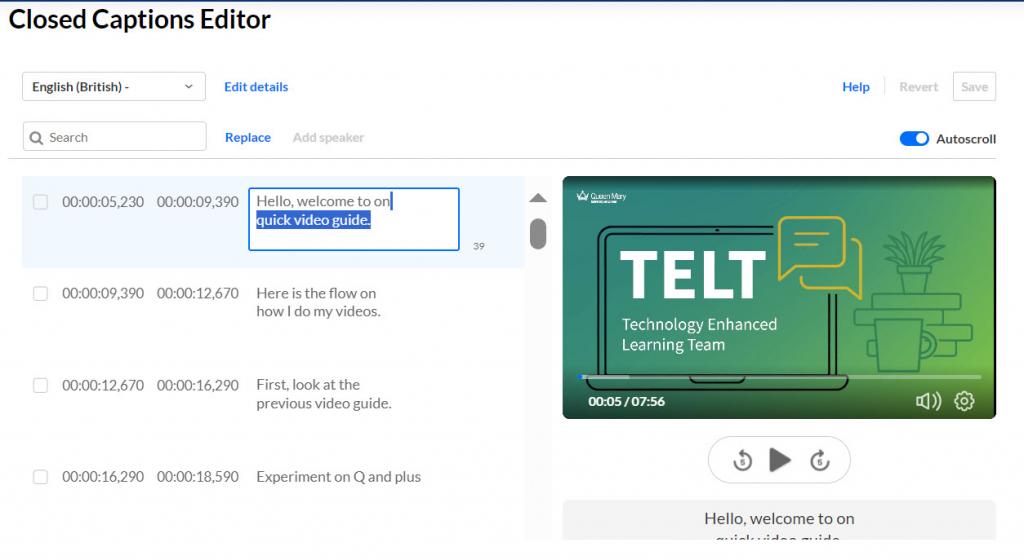Open the Help link

coord(855,87)
